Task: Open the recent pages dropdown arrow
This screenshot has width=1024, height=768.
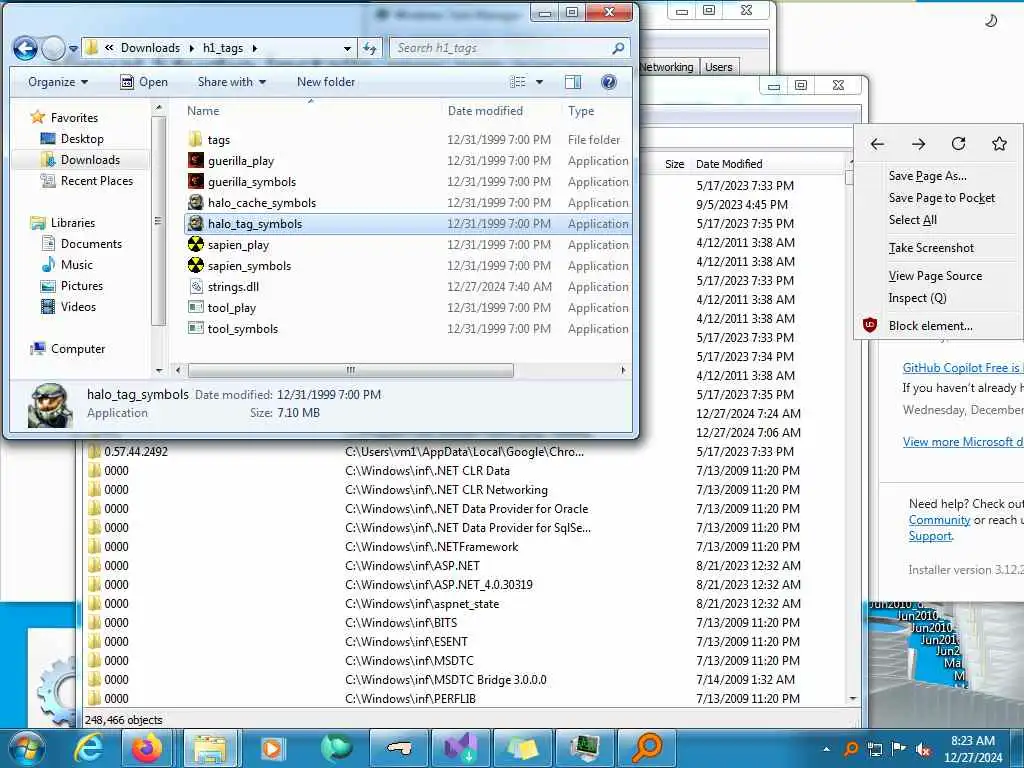Action: click(73, 48)
